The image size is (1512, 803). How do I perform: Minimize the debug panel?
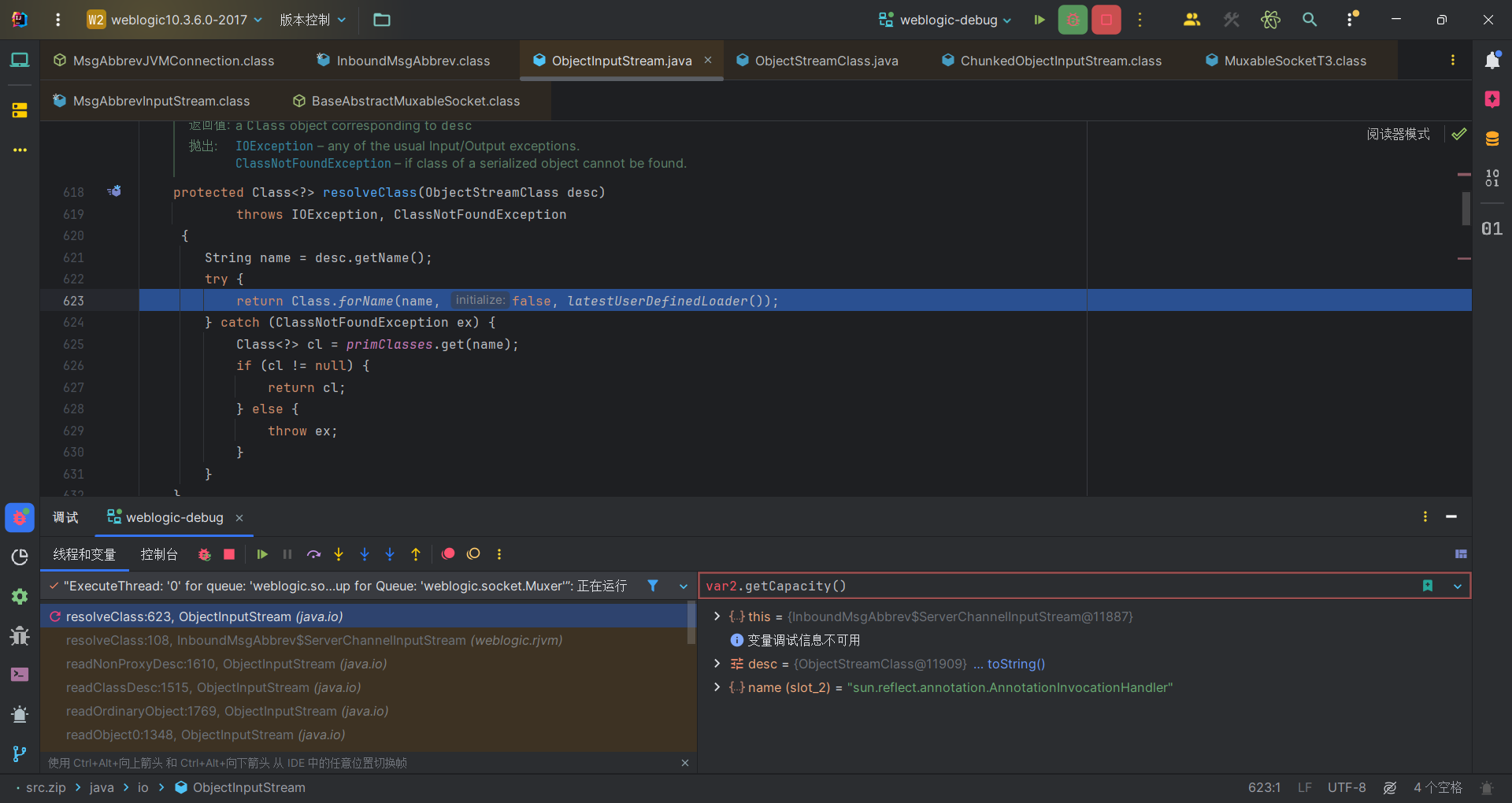point(1451,516)
